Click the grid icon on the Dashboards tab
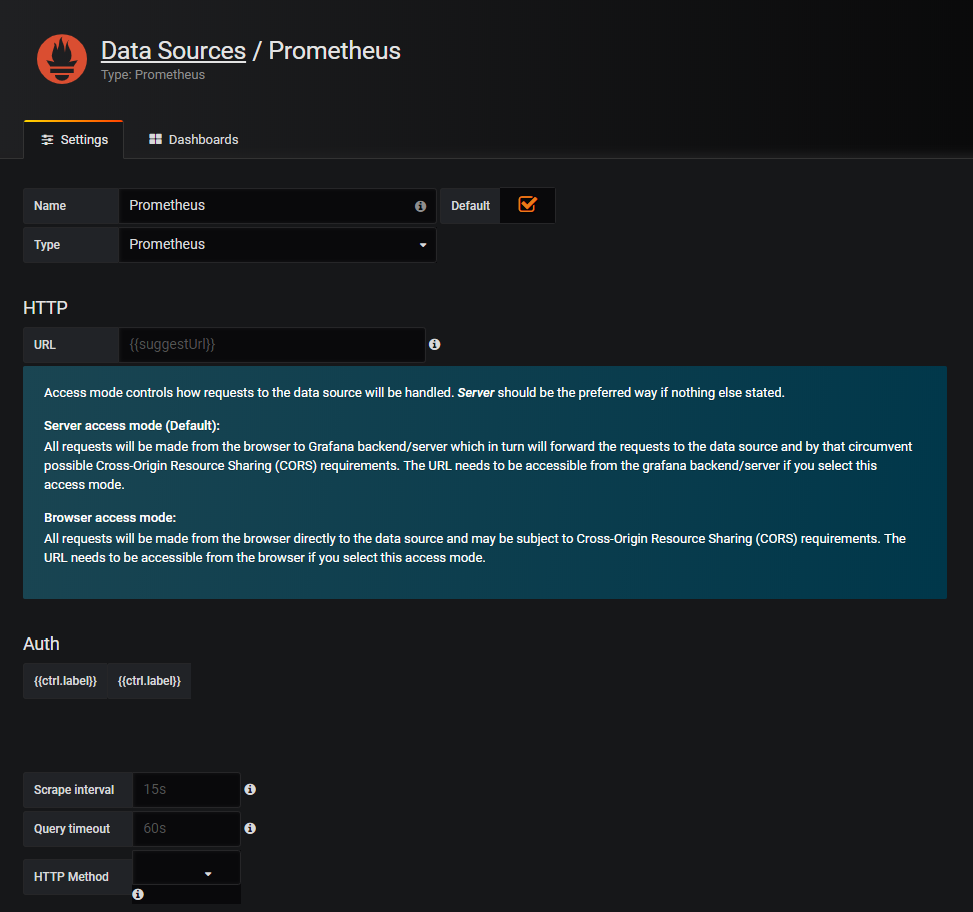This screenshot has height=912, width=973. click(x=153, y=139)
